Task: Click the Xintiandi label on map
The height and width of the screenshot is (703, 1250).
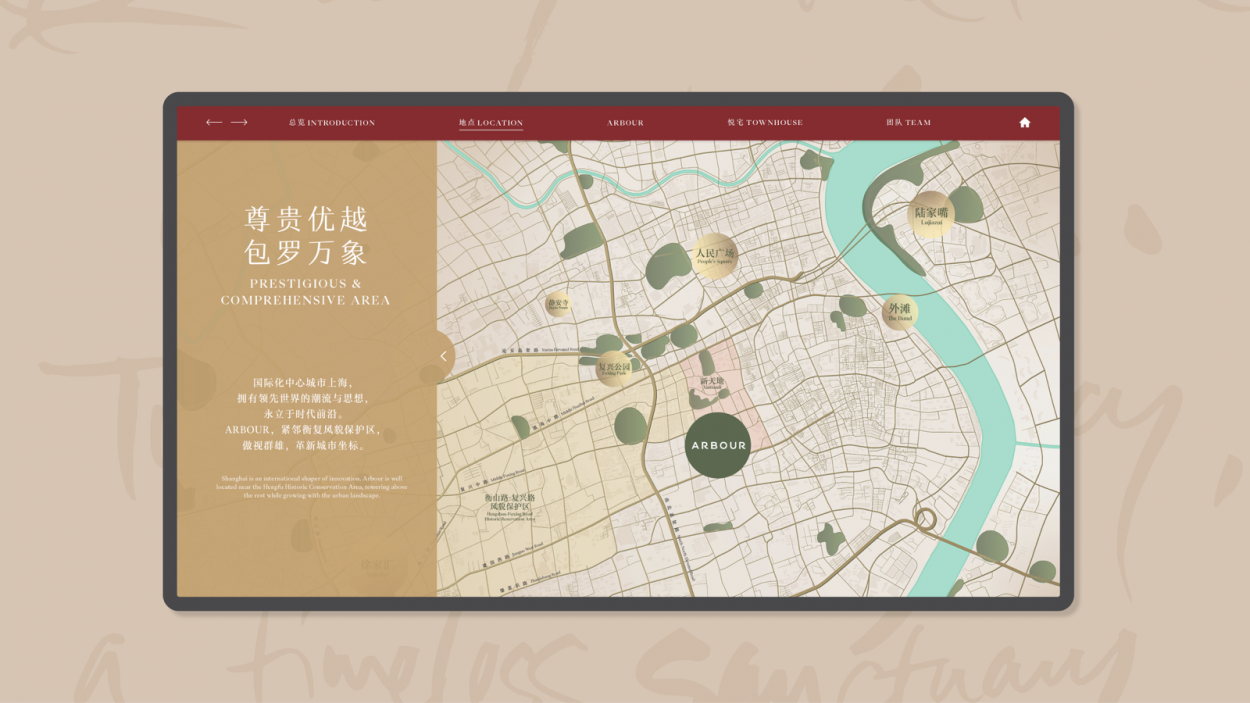Action: click(712, 382)
